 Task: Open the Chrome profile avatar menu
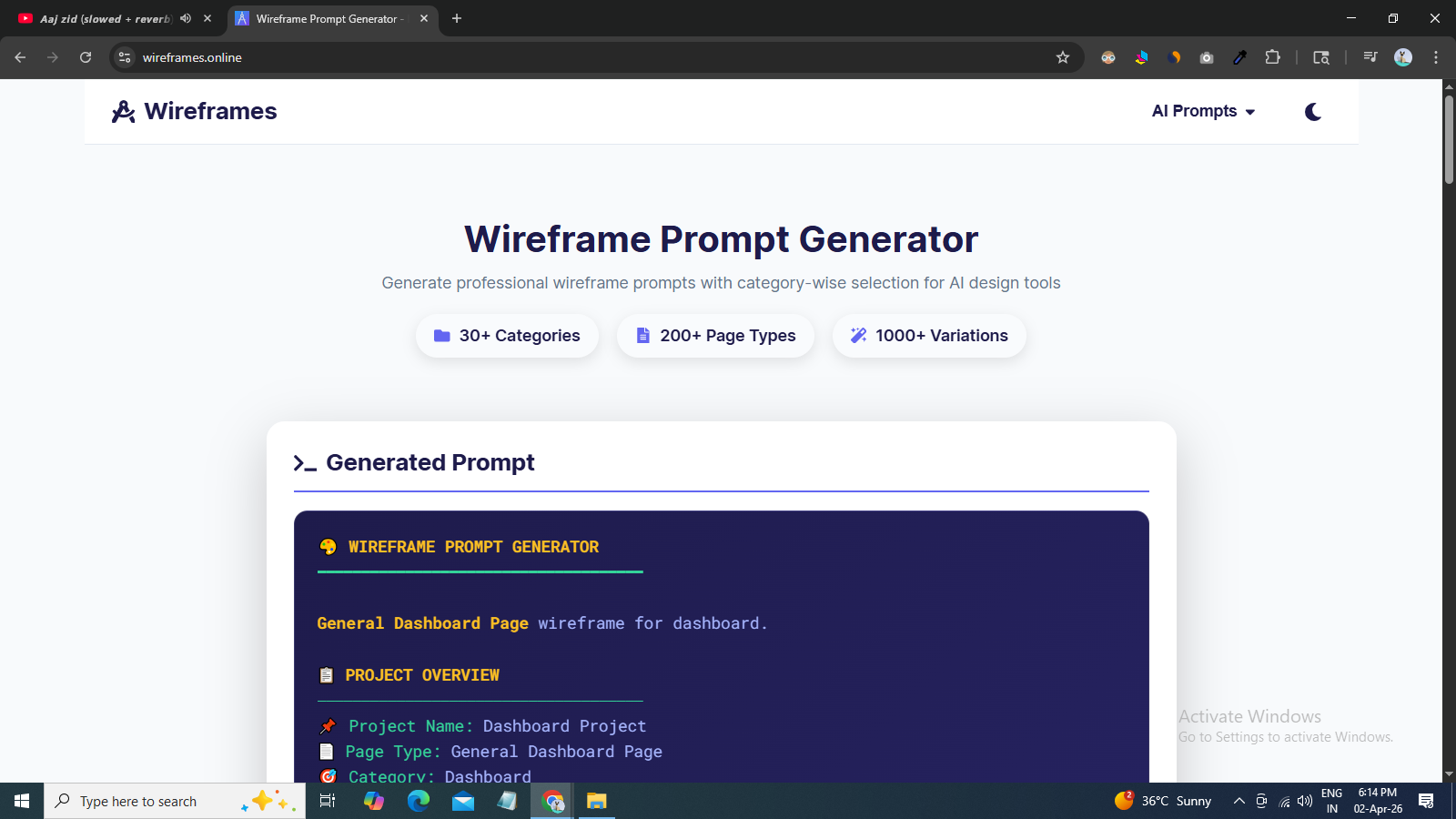(1403, 57)
